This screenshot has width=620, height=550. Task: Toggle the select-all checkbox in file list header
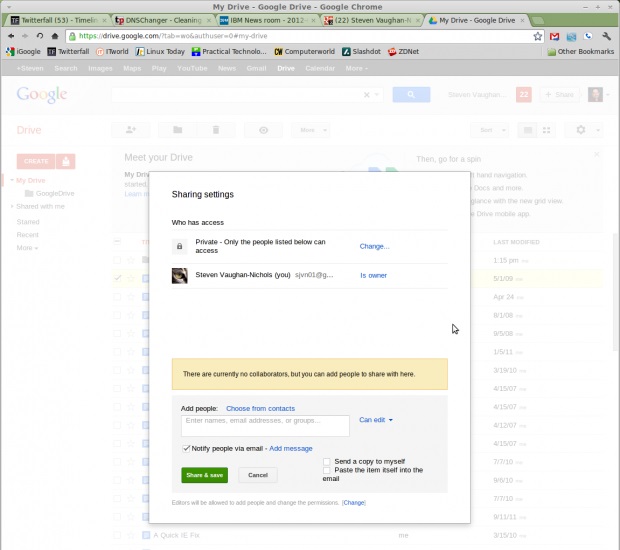pyautogui.click(x=117, y=242)
